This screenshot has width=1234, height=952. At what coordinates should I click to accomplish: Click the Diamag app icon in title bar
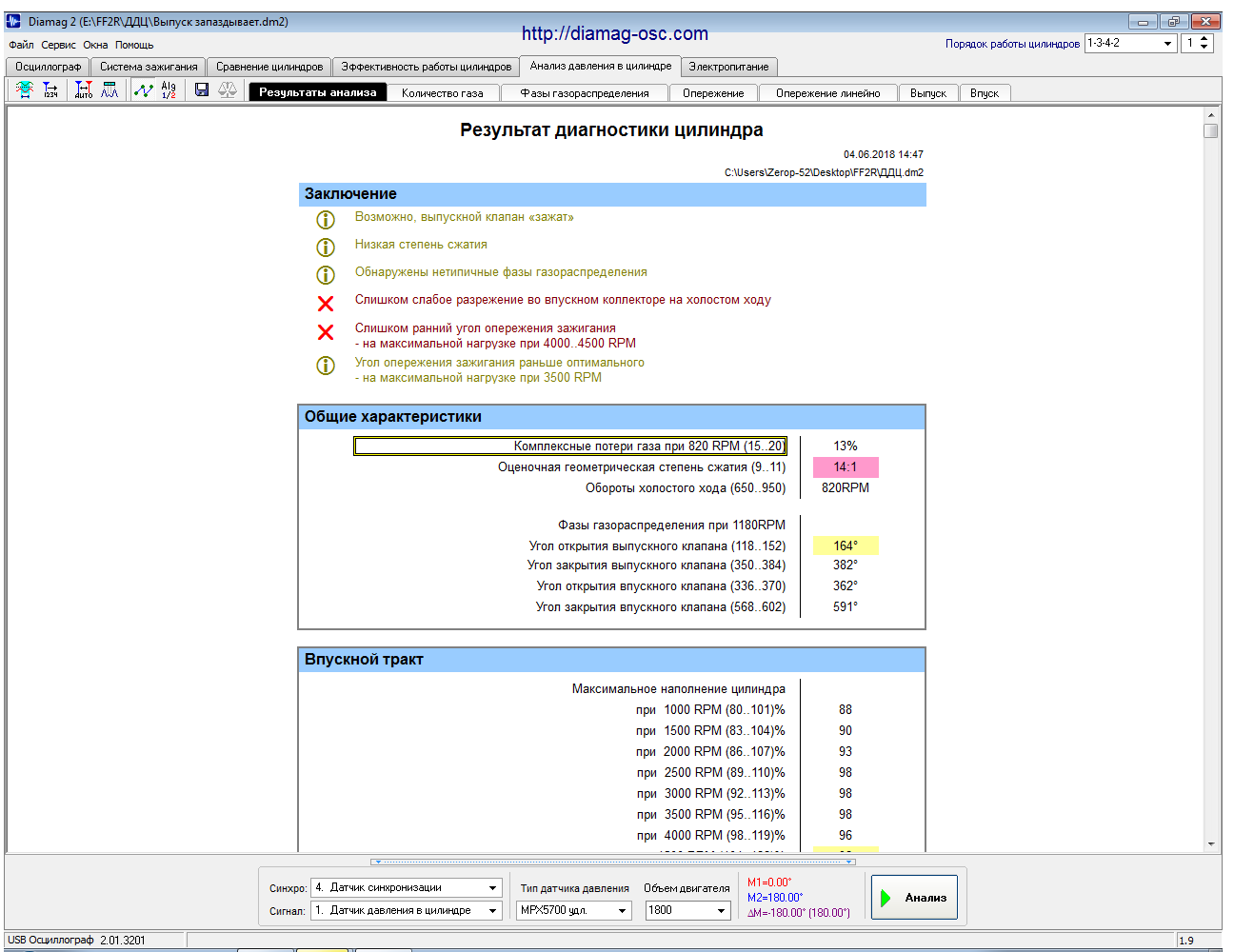tap(13, 21)
